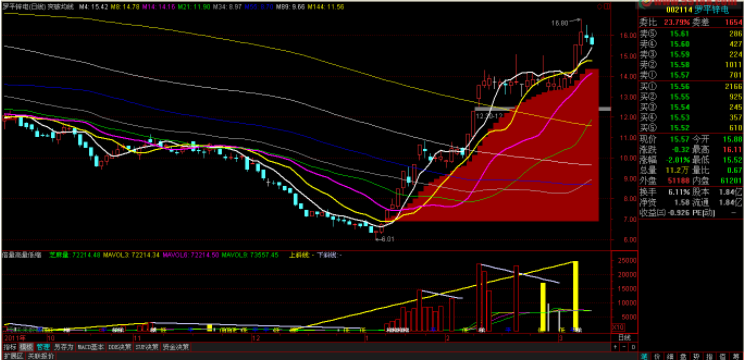Open the 笔 tab in bottom-right strip
Image resolution: width=746 pixels, height=360 pixels.
coord(644,356)
